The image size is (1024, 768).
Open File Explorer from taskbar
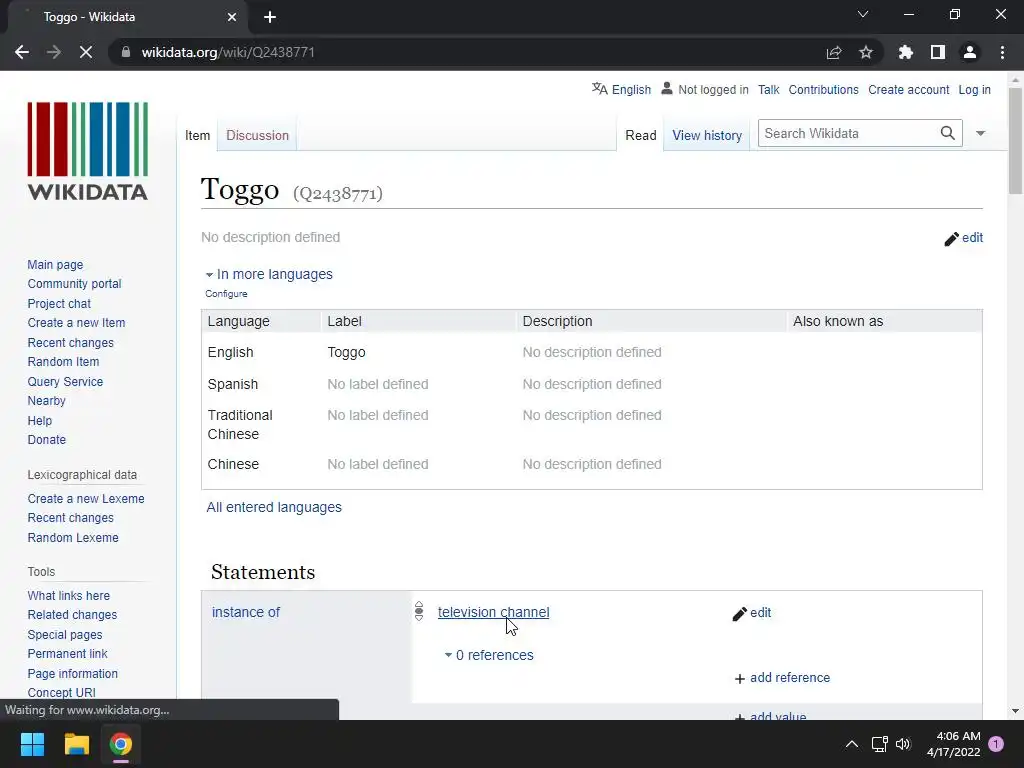click(76, 744)
